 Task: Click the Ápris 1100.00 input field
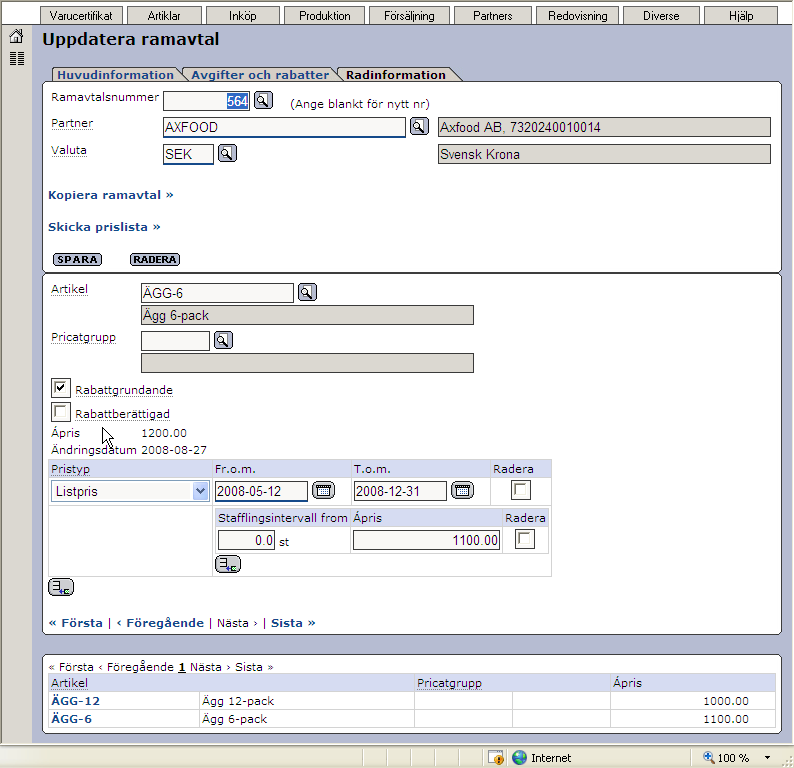(426, 540)
